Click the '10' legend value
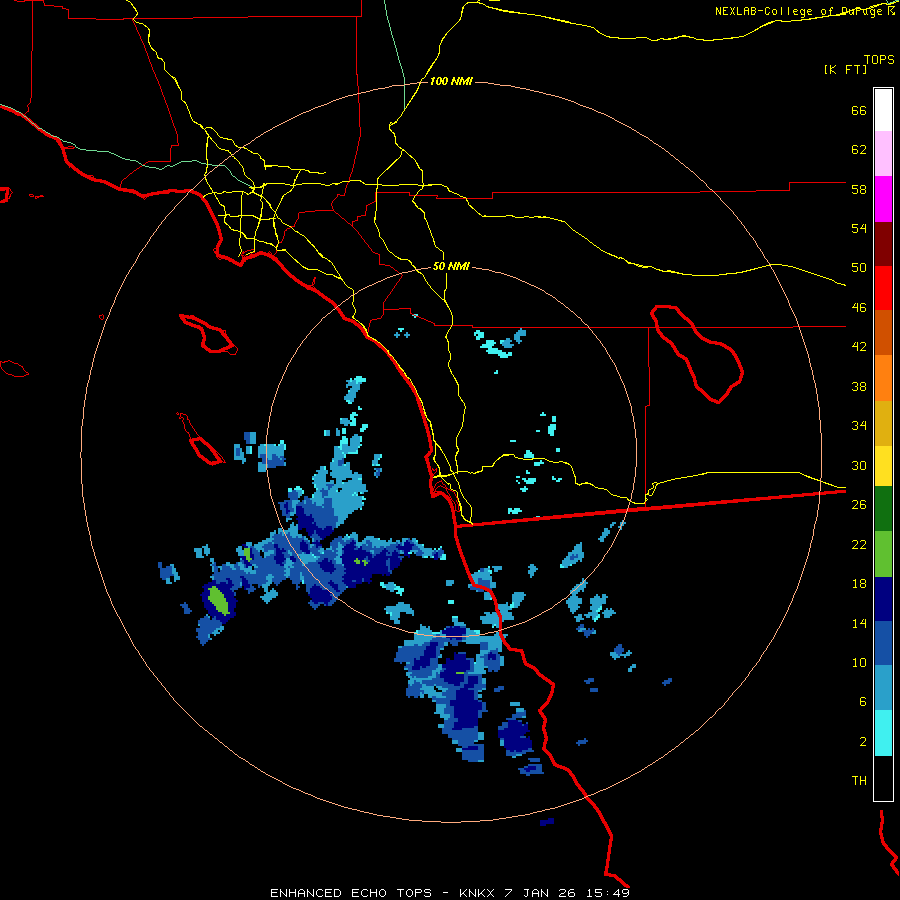The image size is (900, 900). point(859,662)
